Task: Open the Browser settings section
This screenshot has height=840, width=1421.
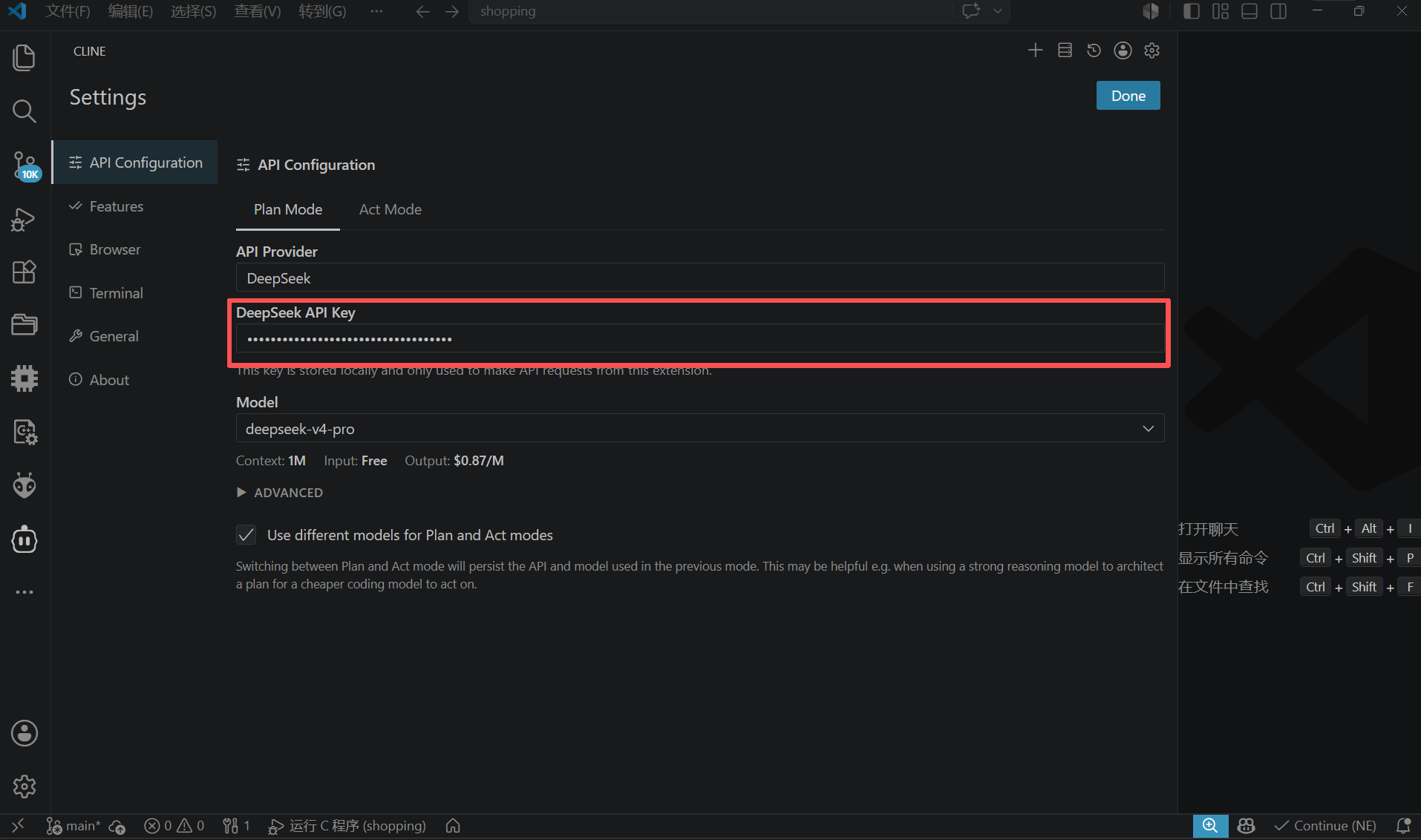Action: 134,249
